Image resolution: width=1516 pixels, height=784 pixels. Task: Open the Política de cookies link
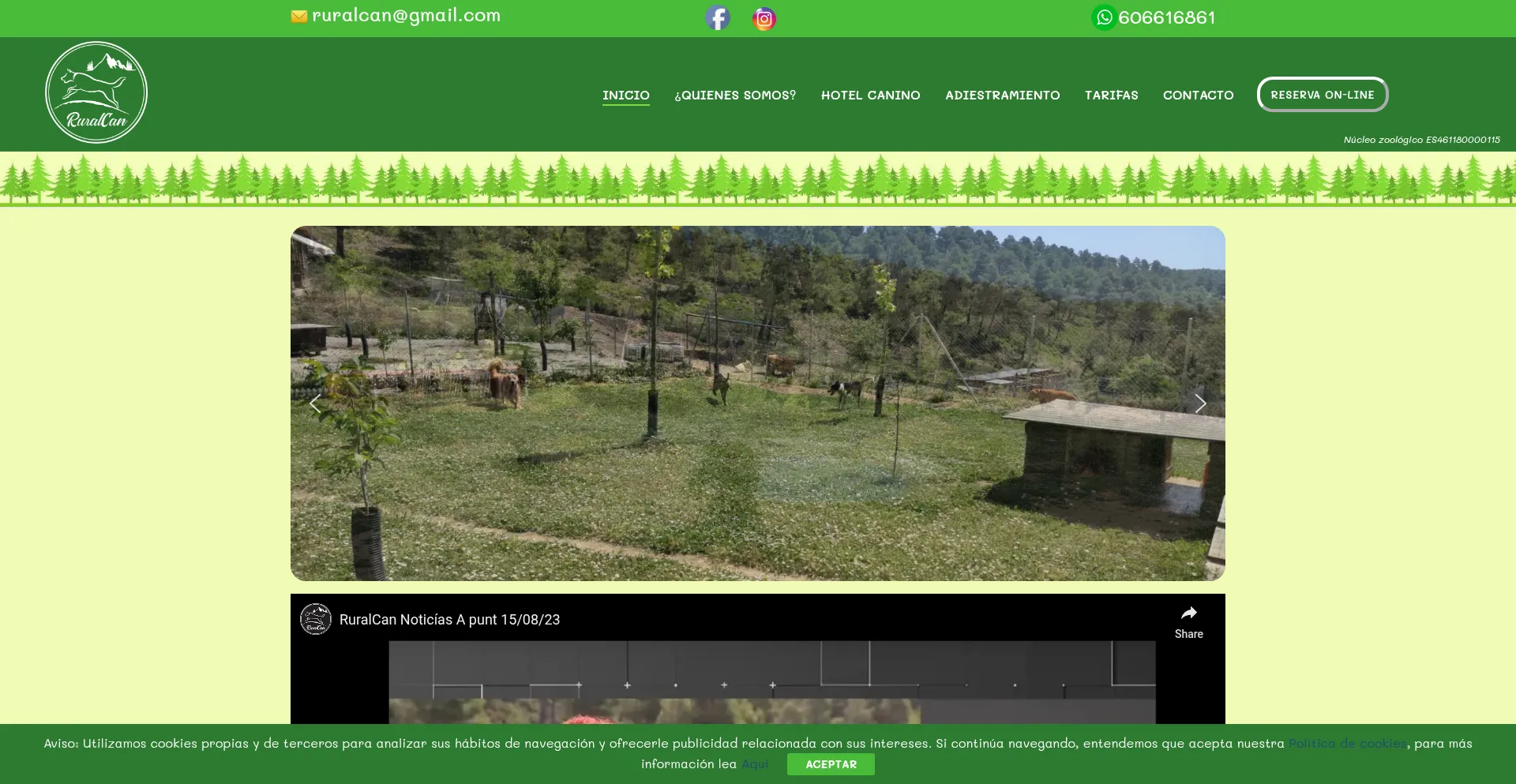[1346, 743]
